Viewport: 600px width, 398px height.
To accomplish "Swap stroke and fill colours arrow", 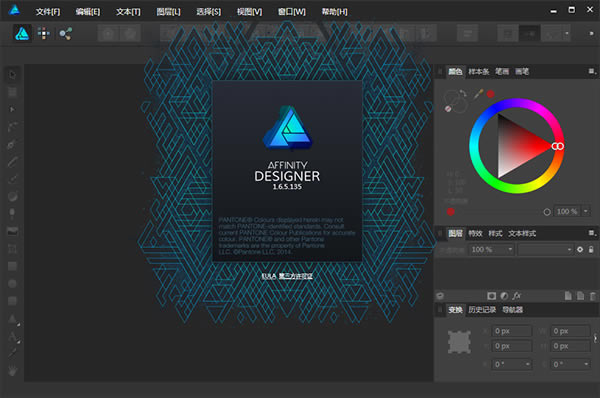I will click(x=463, y=93).
